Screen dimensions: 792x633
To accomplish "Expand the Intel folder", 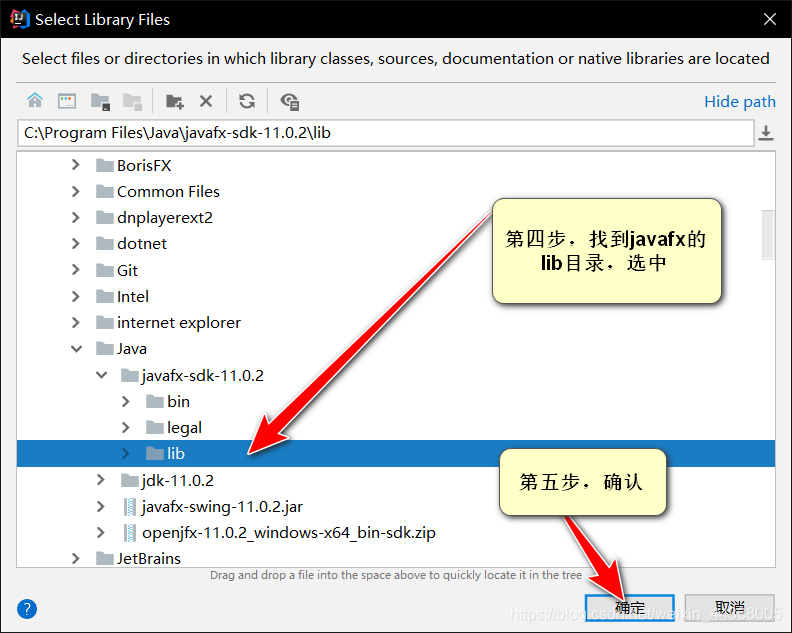I will point(76,296).
